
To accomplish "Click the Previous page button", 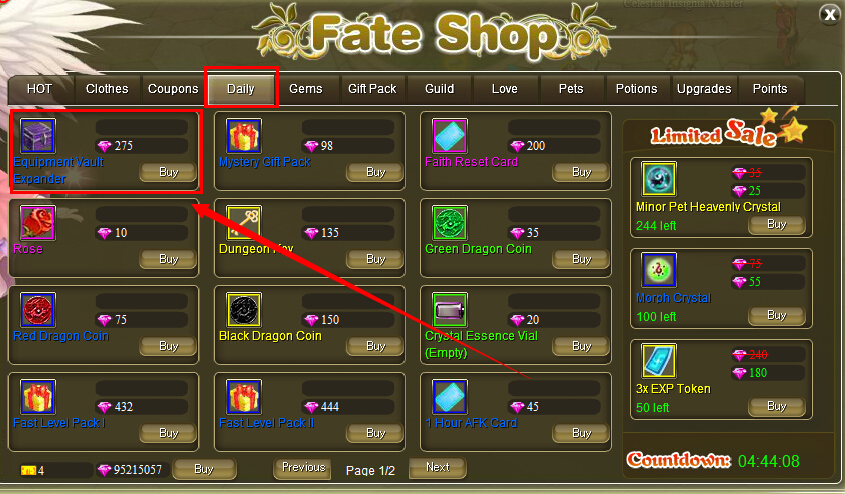I will tap(303, 468).
